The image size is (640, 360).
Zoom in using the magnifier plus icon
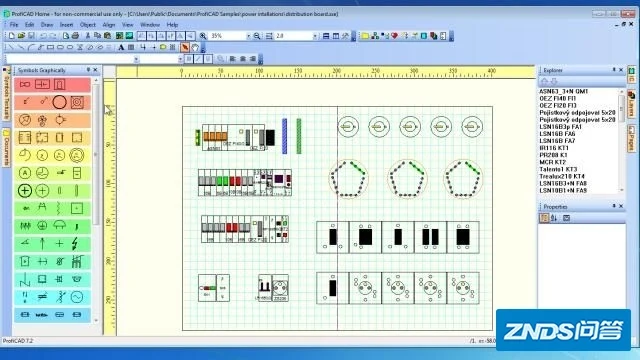(x=203, y=36)
